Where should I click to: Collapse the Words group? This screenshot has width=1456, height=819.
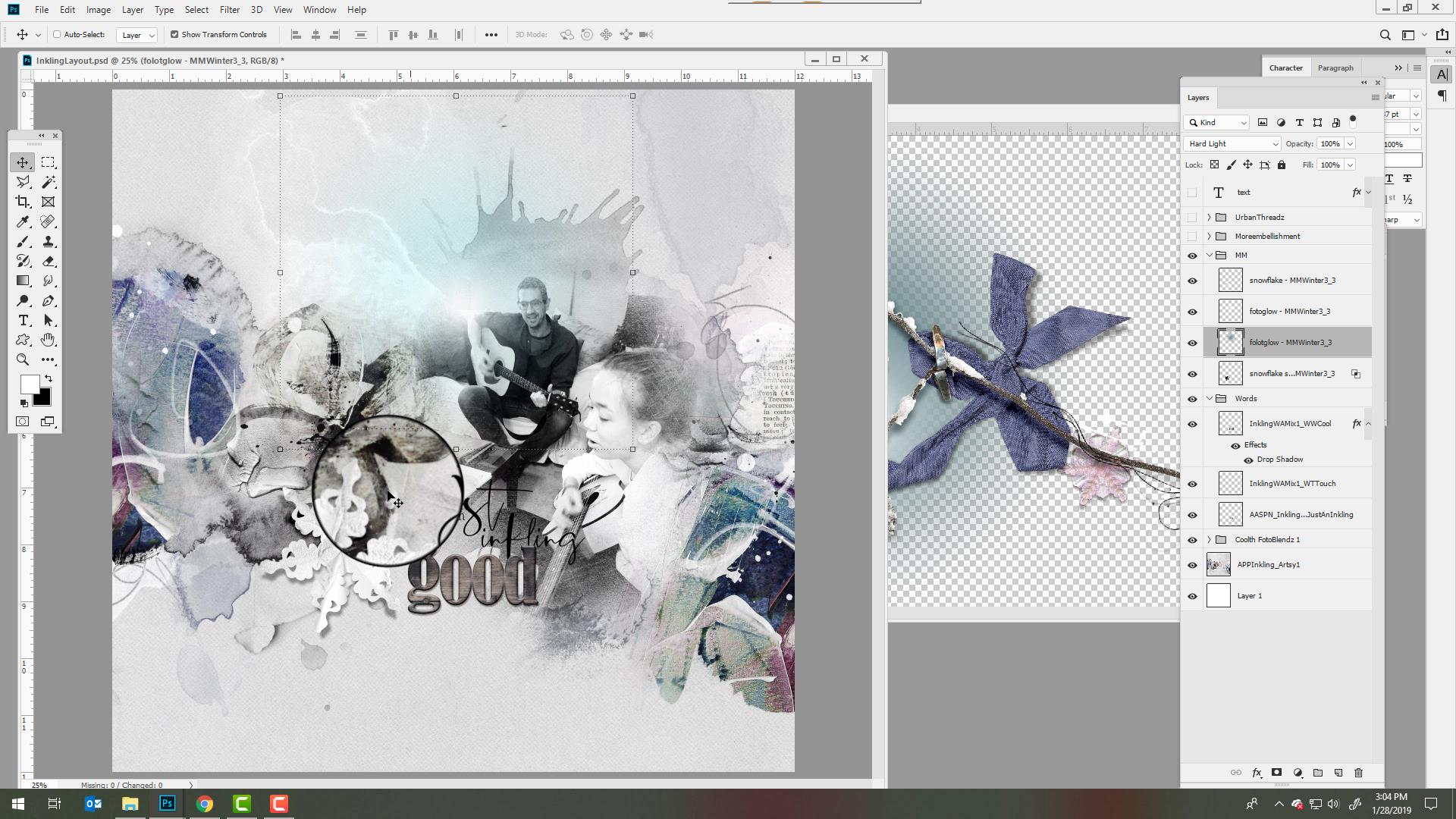tap(1210, 397)
